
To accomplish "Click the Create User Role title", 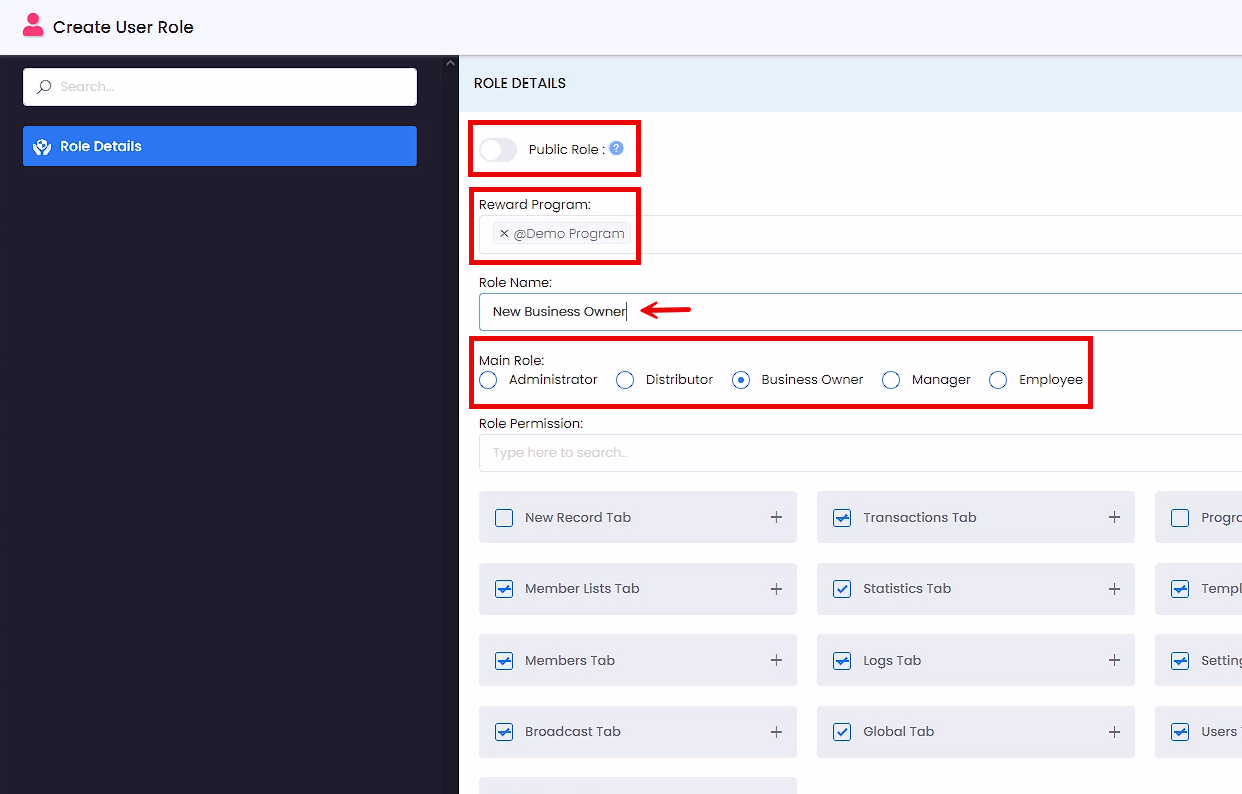I will click(x=123, y=27).
